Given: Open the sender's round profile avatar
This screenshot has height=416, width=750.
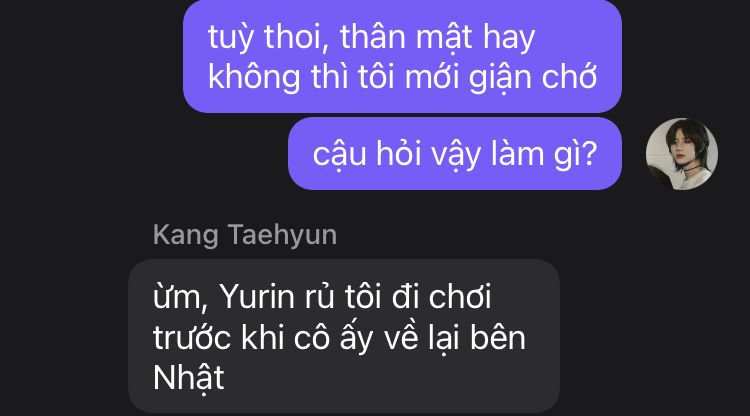Looking at the screenshot, I should coord(682,154).
